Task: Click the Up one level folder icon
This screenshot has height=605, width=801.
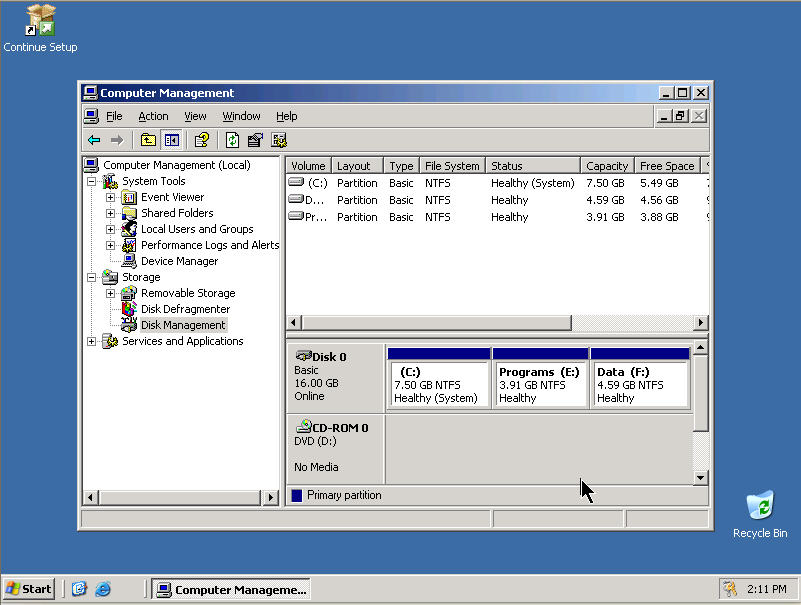Action: [148, 140]
